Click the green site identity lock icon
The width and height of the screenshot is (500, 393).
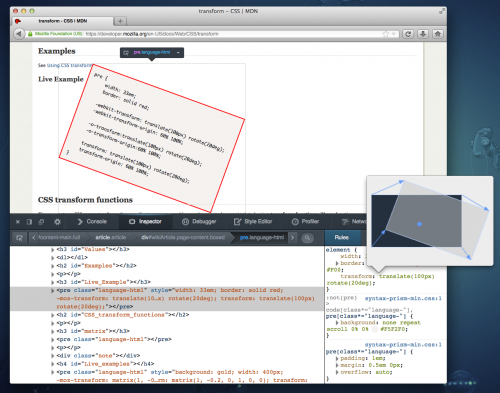click(x=30, y=34)
